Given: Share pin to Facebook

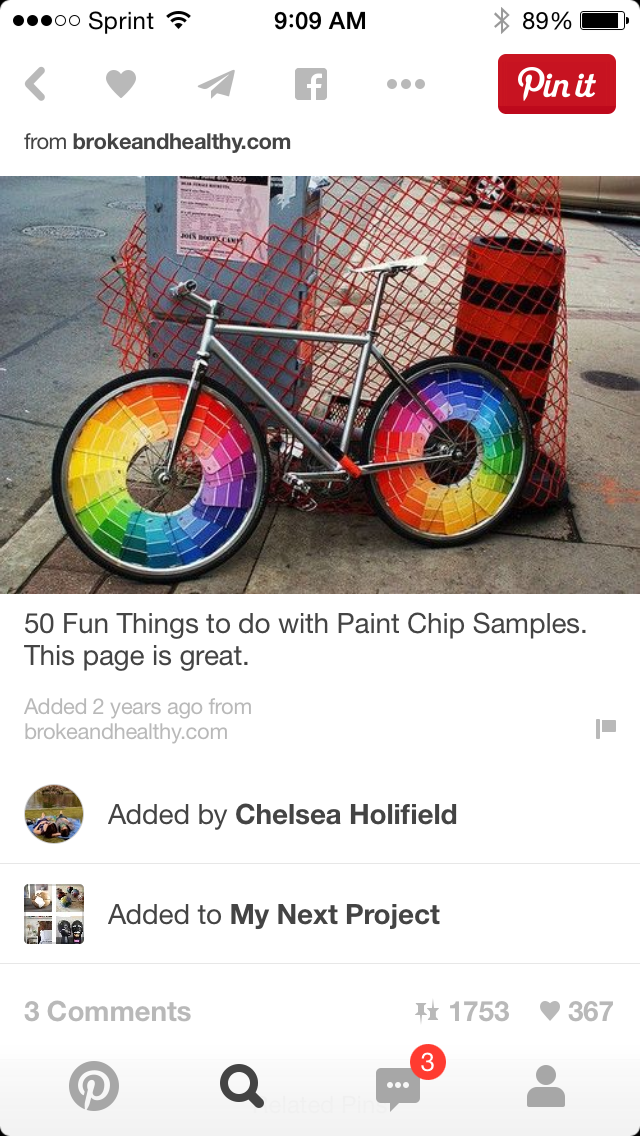Looking at the screenshot, I should (311, 84).
